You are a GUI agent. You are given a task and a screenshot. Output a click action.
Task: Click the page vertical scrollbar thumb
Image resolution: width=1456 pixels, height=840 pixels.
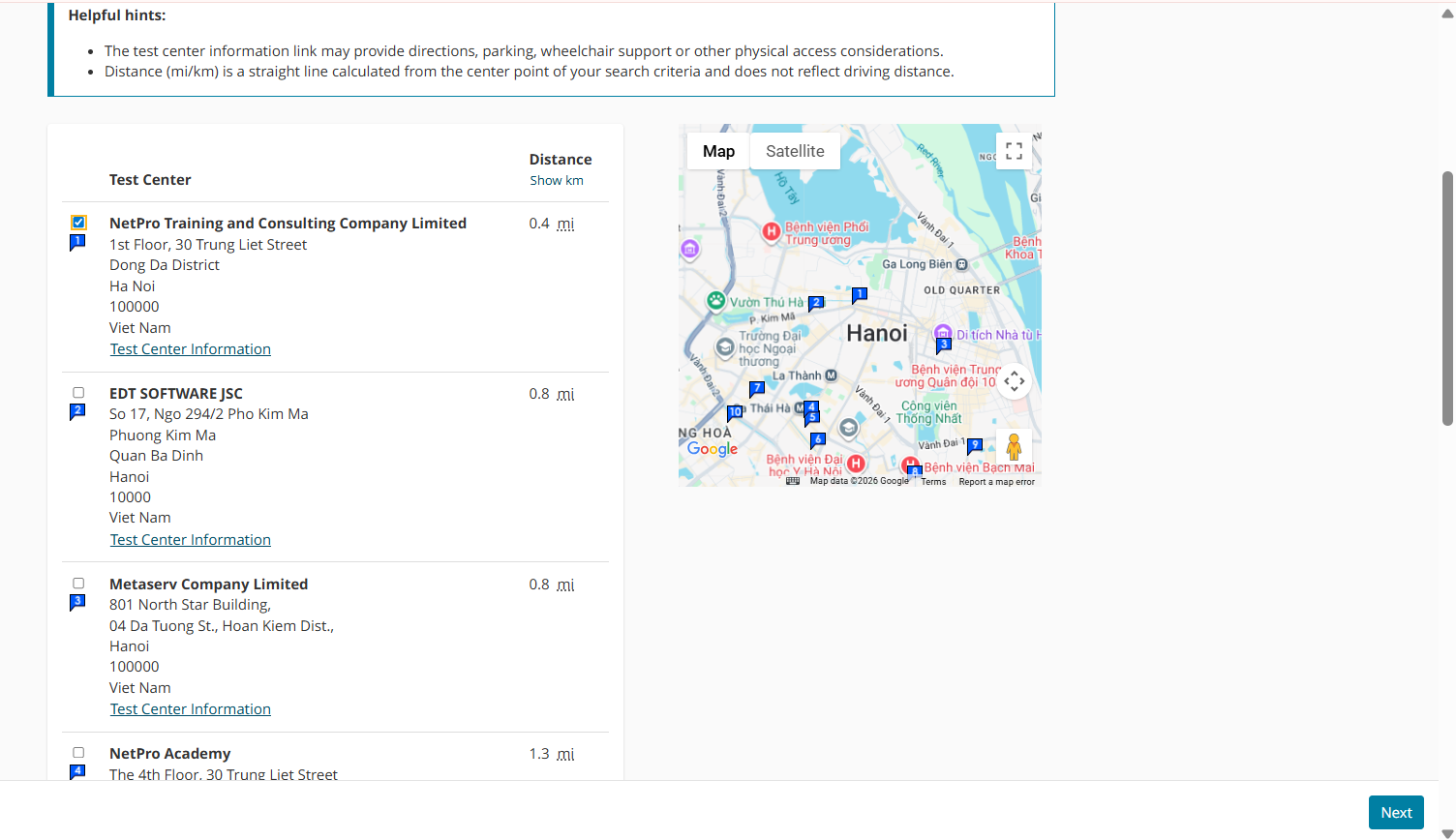pos(1447,298)
